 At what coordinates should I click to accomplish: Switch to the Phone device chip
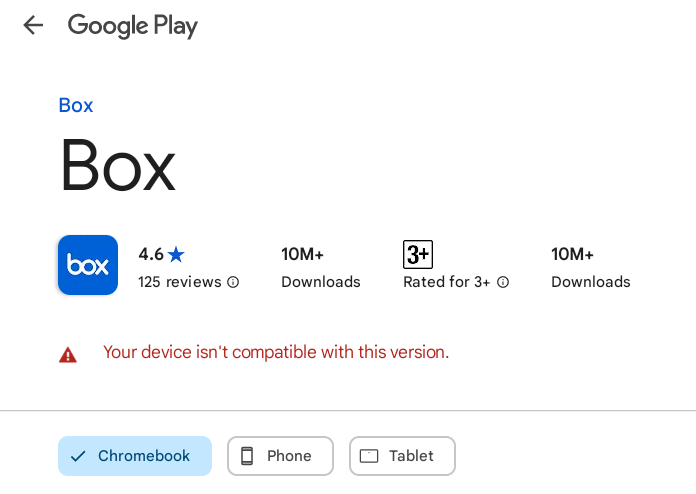(280, 456)
